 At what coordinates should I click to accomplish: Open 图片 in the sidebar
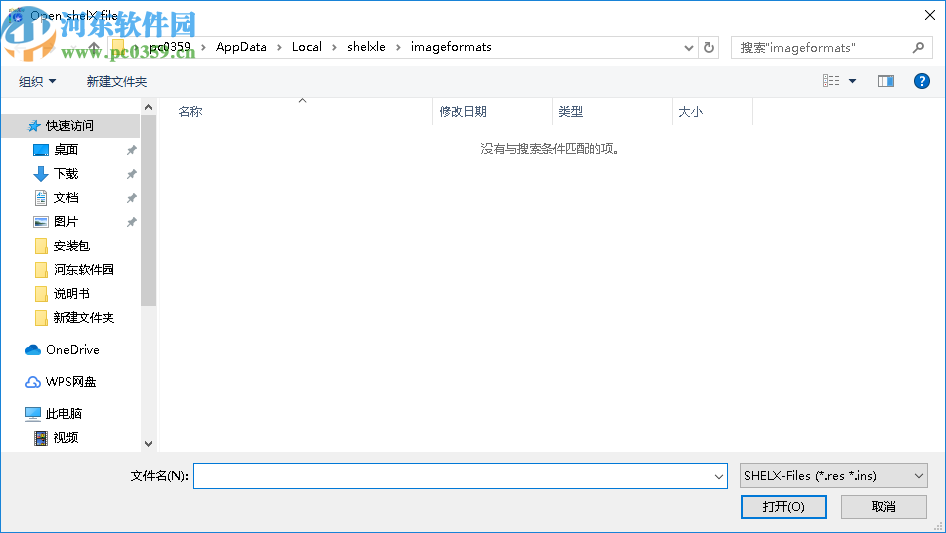pyautogui.click(x=66, y=222)
